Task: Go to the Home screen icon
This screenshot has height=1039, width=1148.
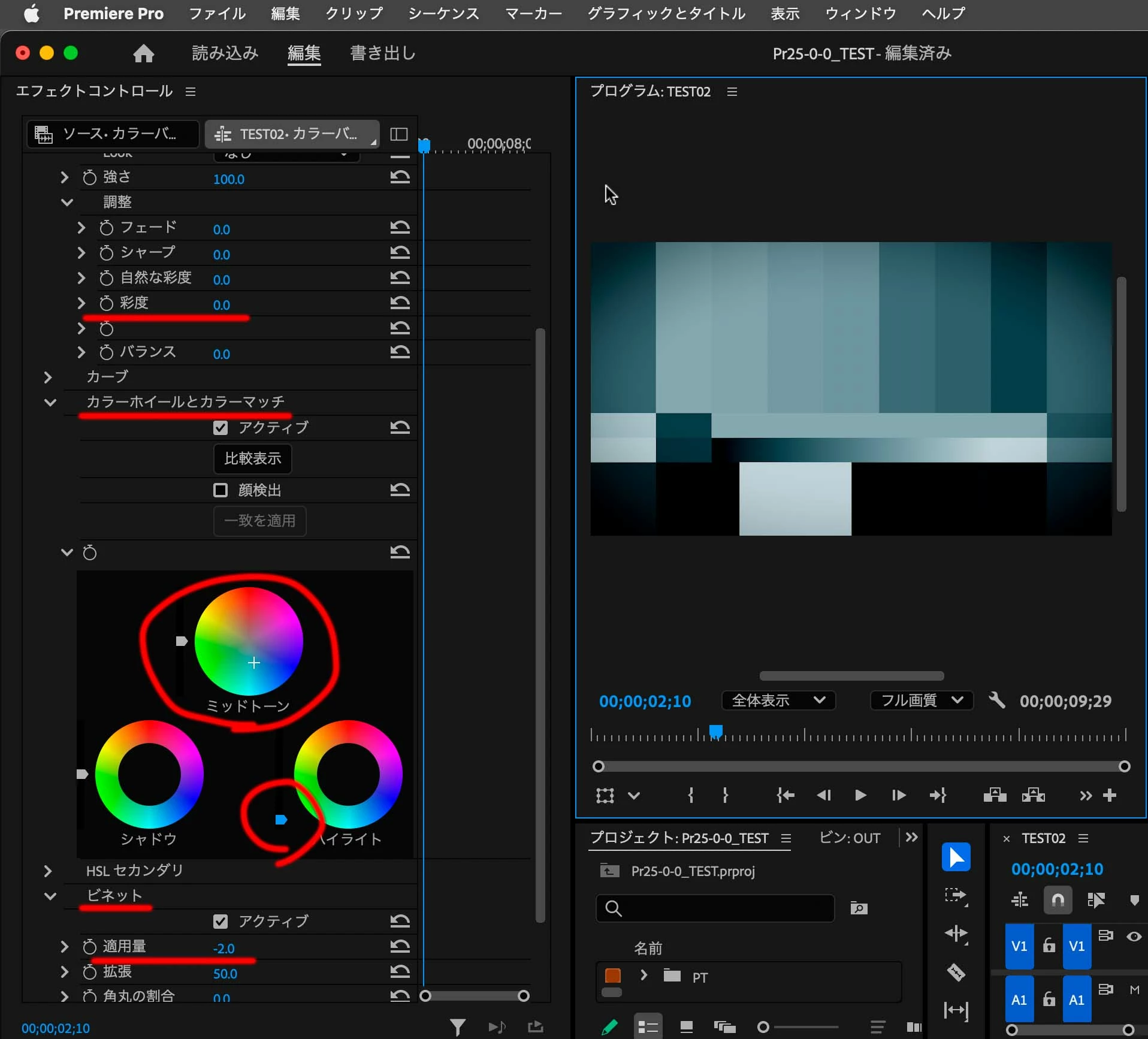Action: click(x=143, y=54)
